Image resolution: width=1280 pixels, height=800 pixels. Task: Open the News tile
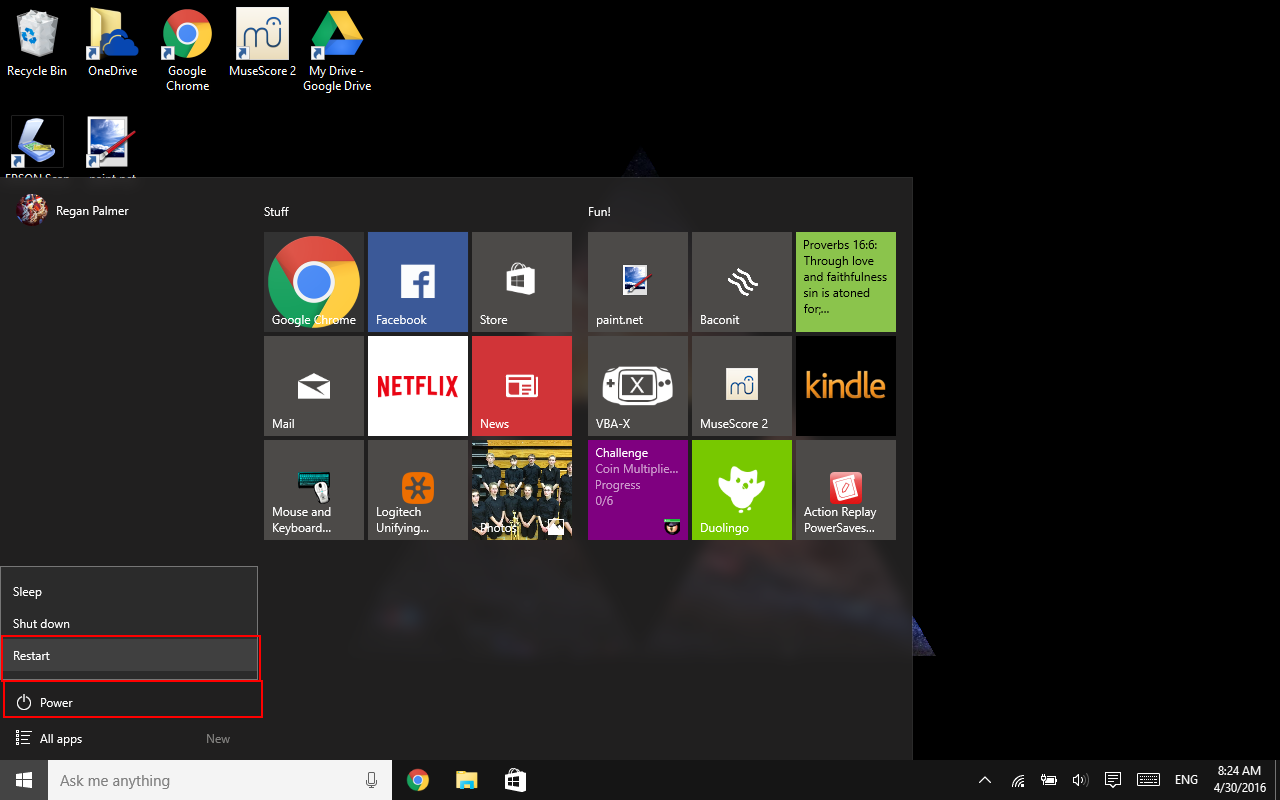(x=522, y=386)
